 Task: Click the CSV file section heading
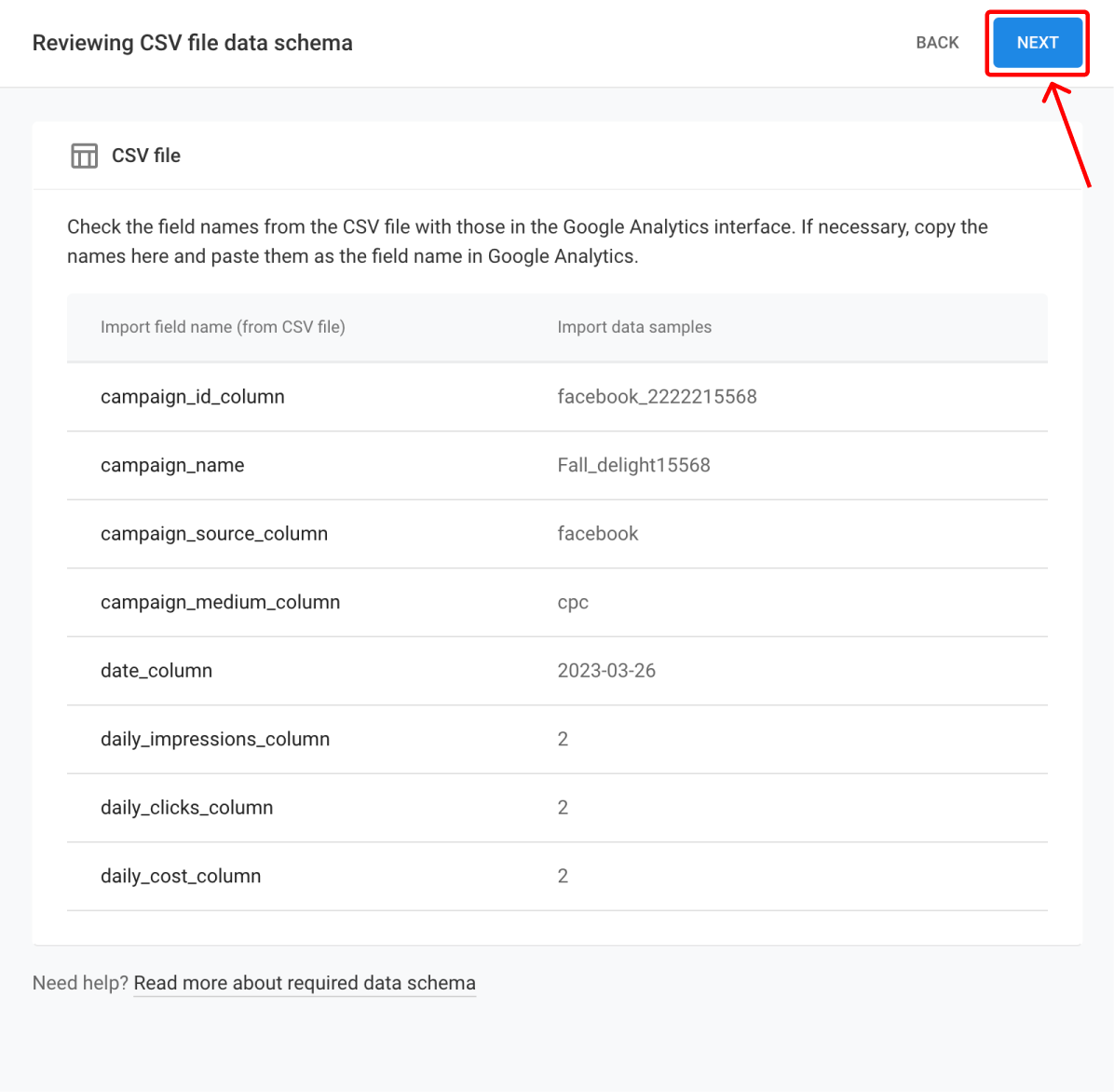[145, 156]
